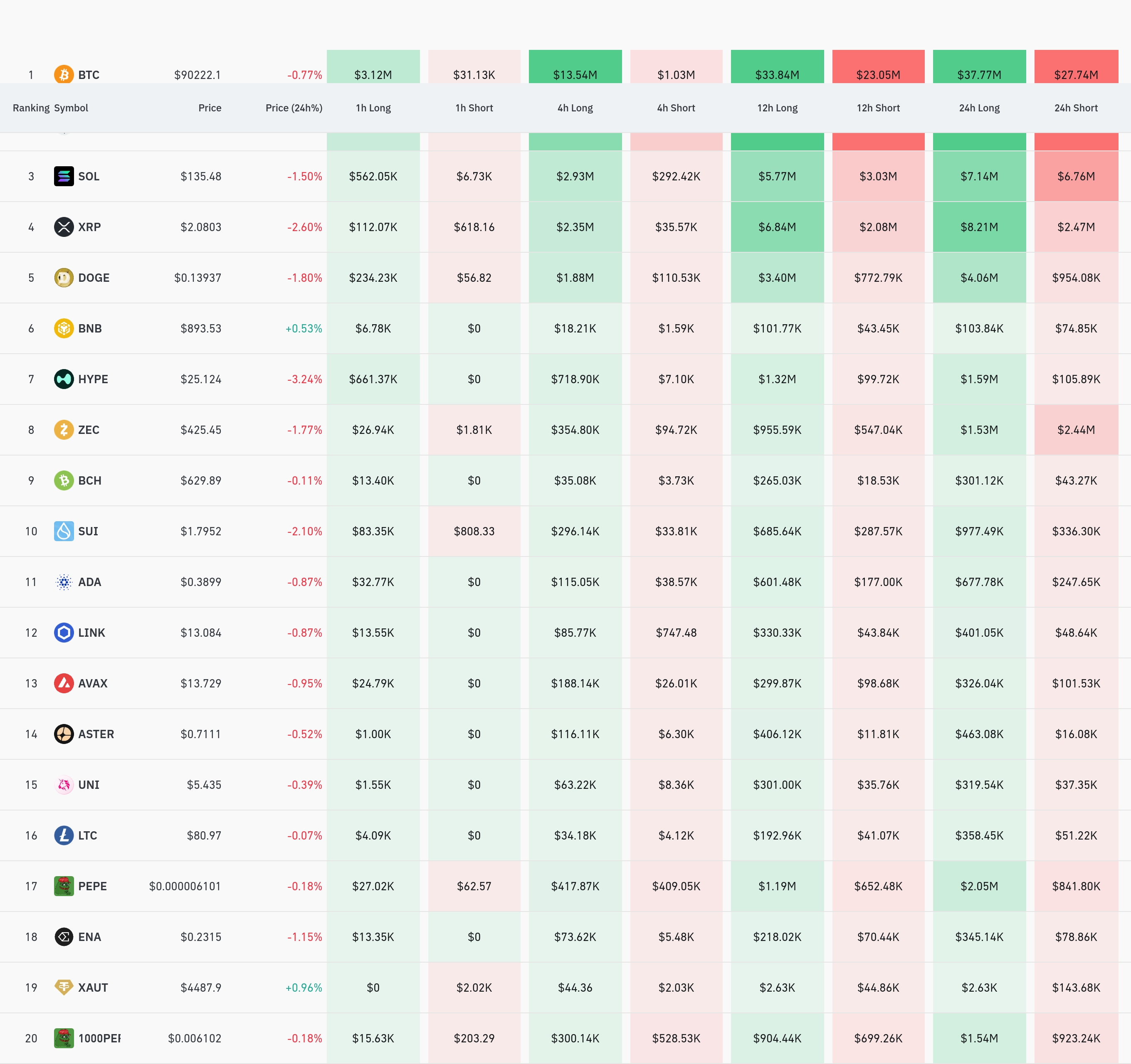Open the ZEC symbol link
Image resolution: width=1131 pixels, height=1064 pixels.
pos(89,430)
